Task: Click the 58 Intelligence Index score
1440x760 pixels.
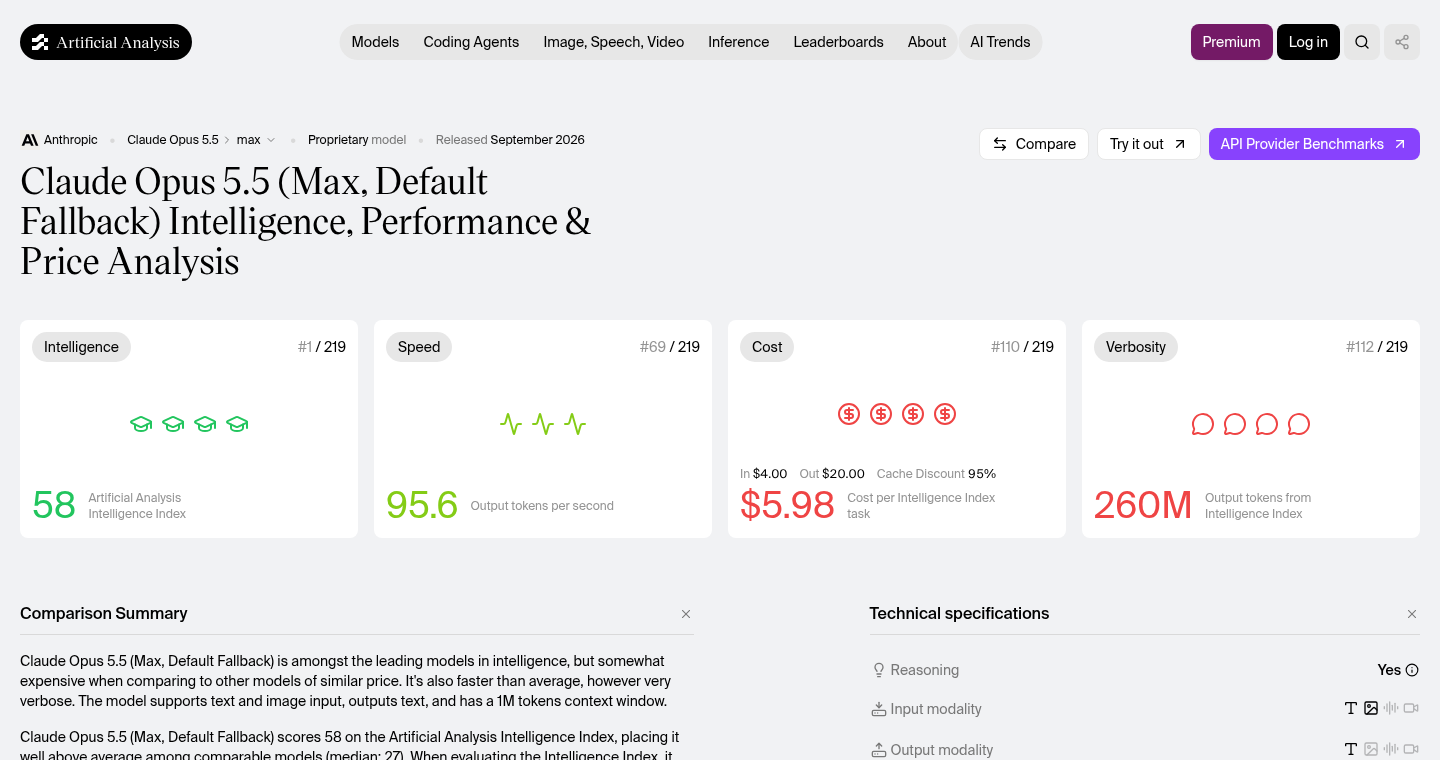Action: point(54,505)
